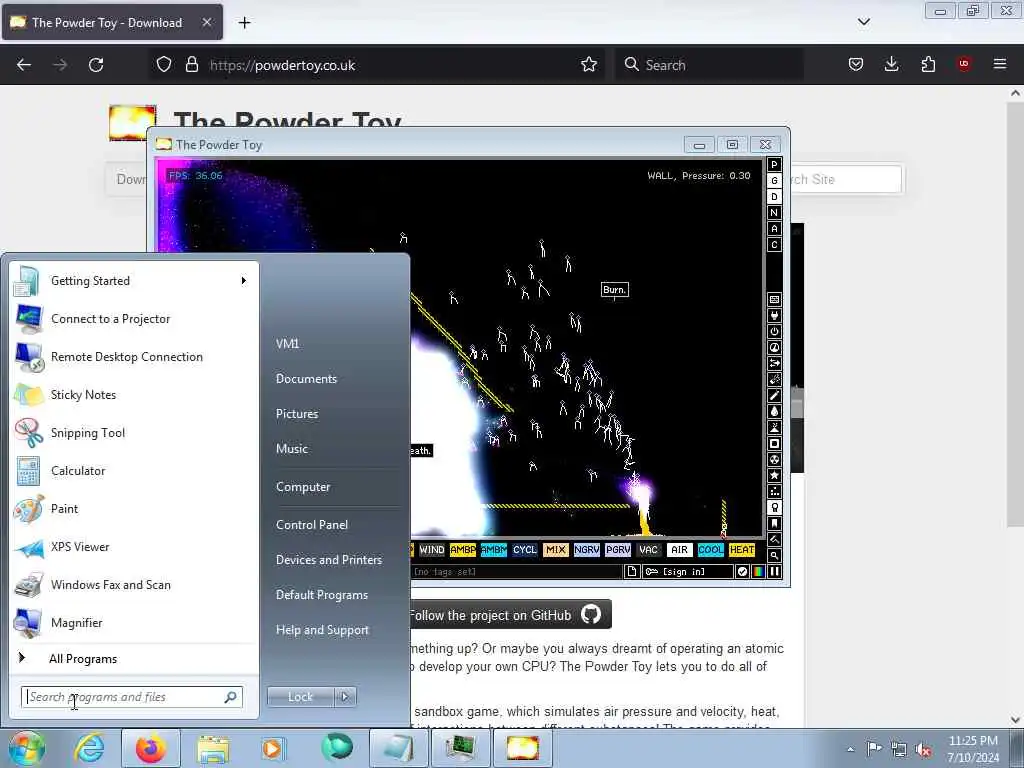Image resolution: width=1024 pixels, height=768 pixels.
Task: Toggle the pause button in Powder Toy
Action: click(x=775, y=571)
